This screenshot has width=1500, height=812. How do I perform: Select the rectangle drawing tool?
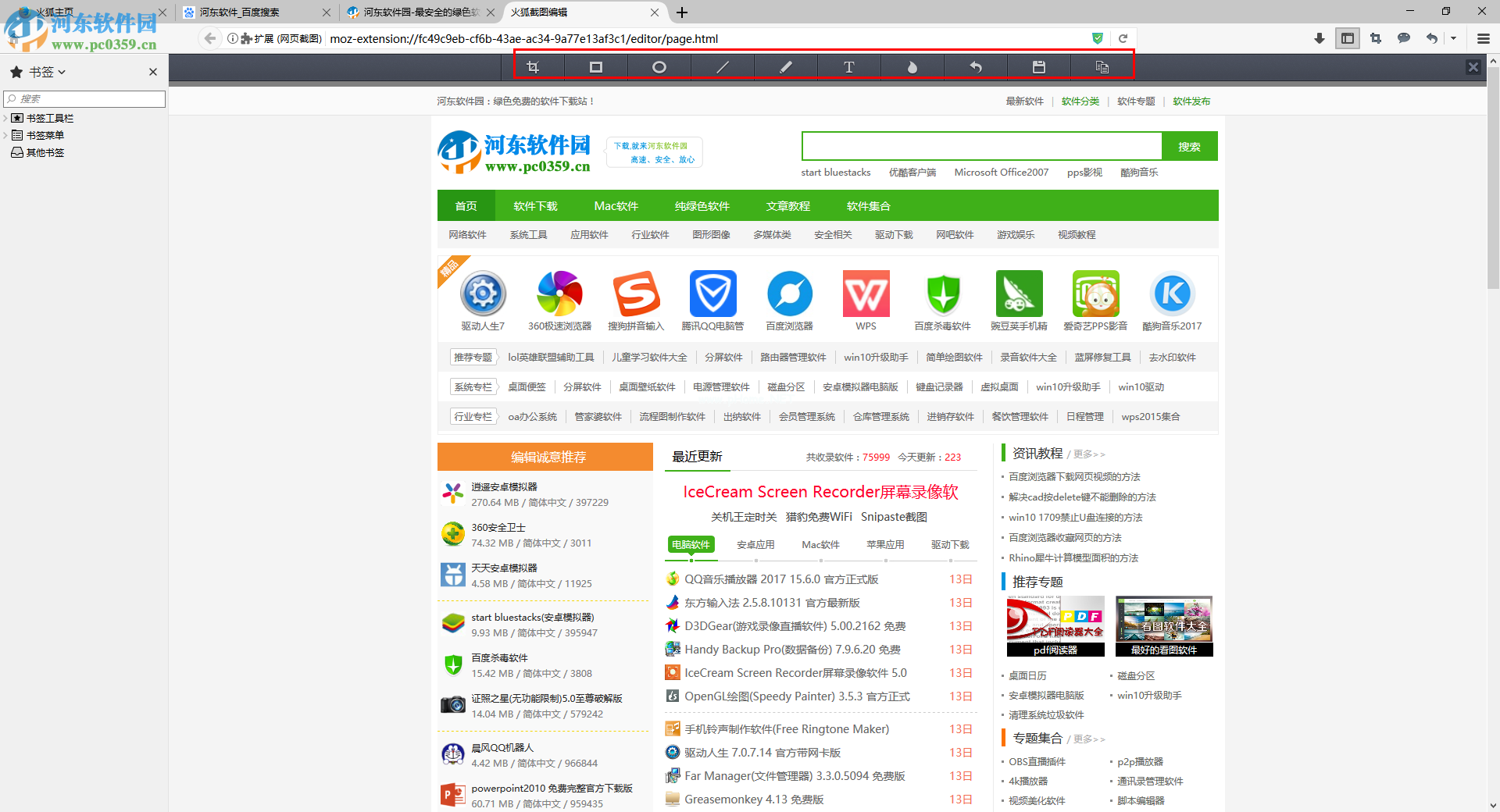pos(596,67)
